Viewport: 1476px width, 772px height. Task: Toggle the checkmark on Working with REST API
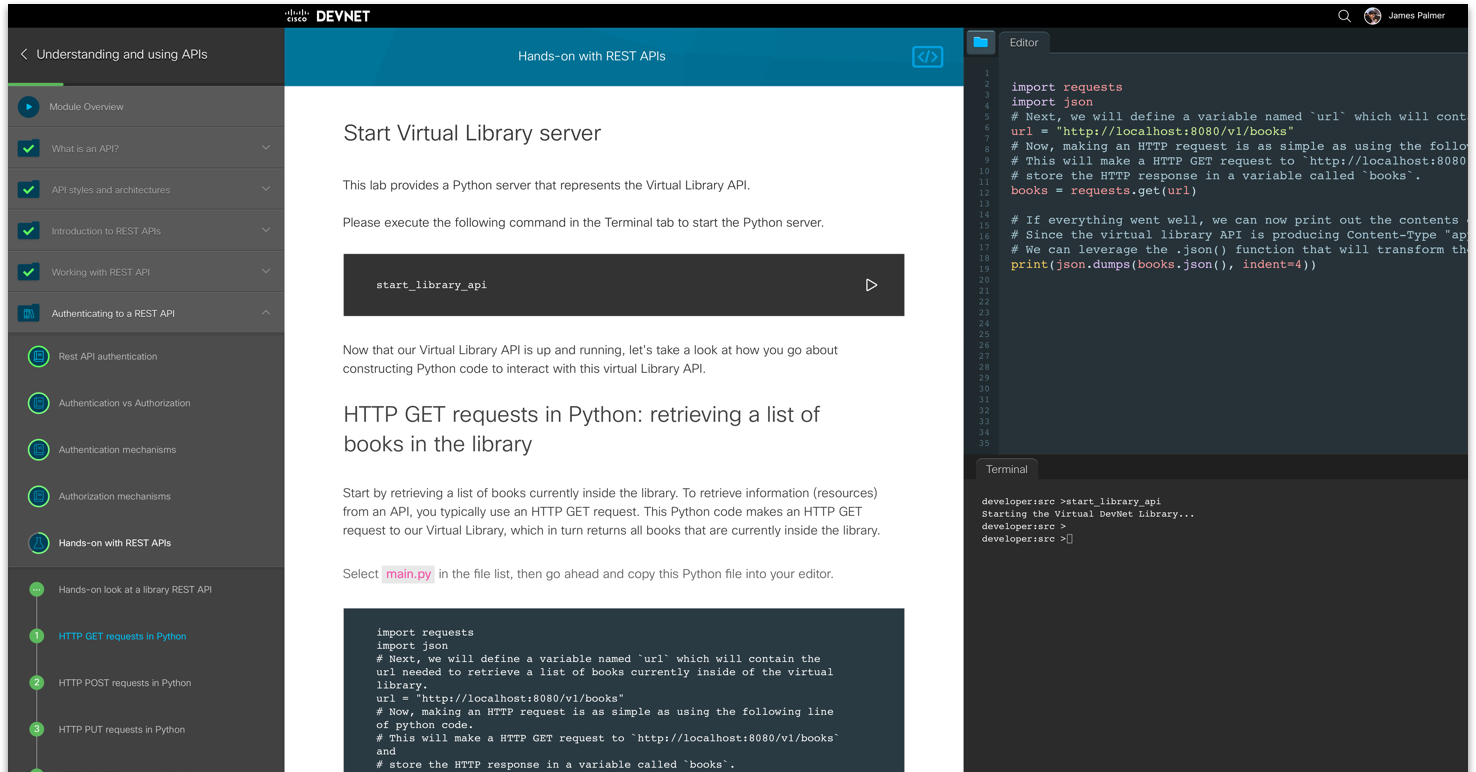pos(28,271)
